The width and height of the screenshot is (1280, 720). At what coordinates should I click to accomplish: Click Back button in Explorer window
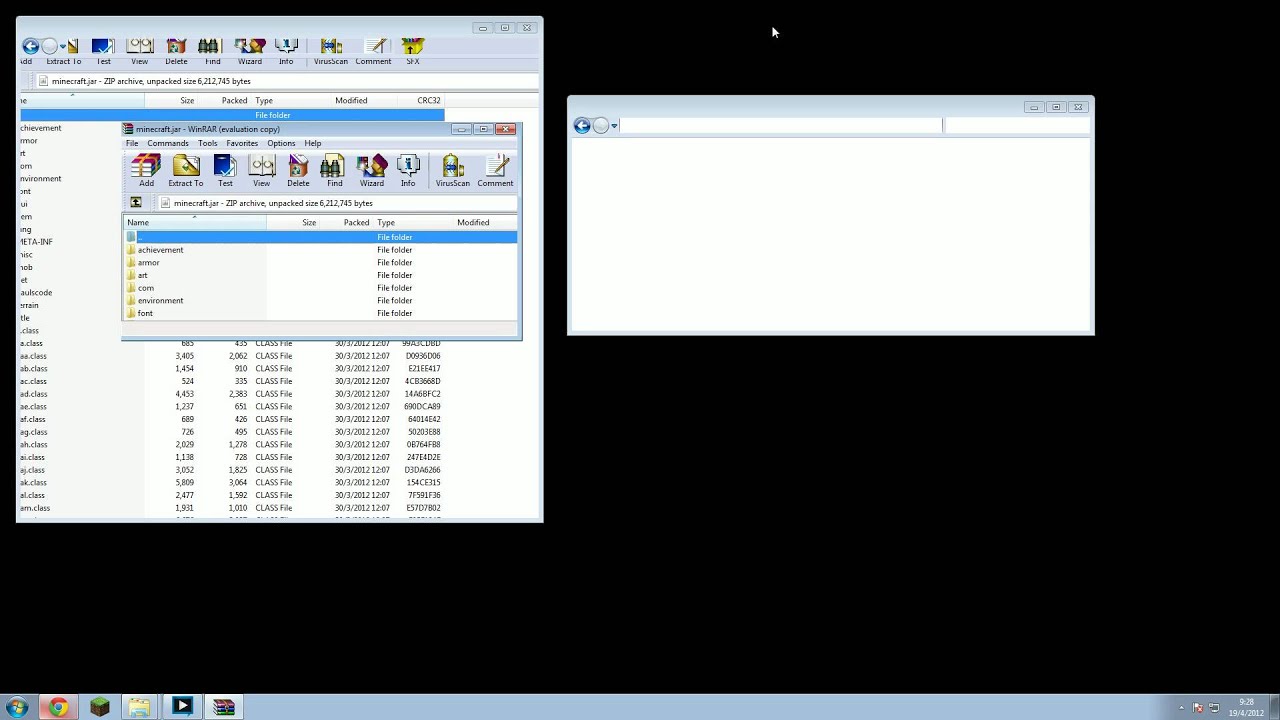(582, 125)
